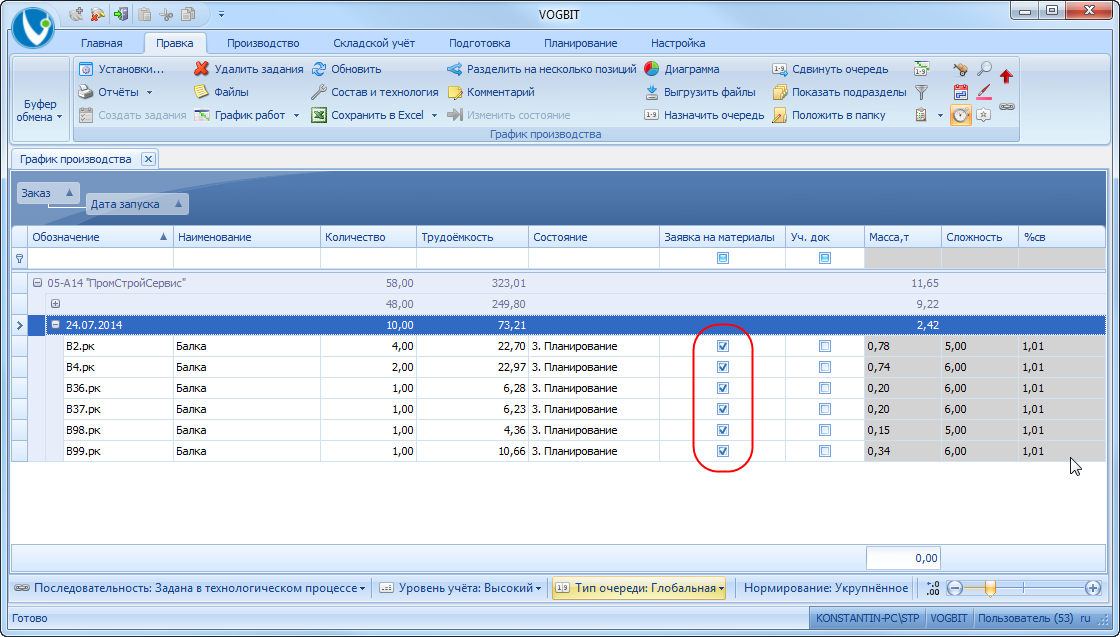Click zoom in plus button on slider
1120x637 pixels.
pyautogui.click(x=1093, y=588)
